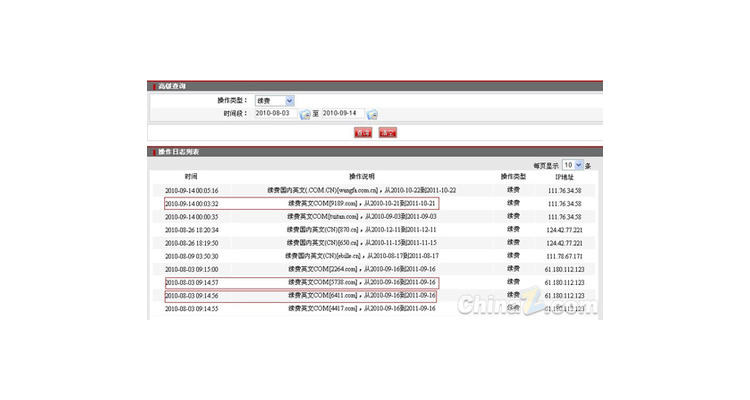Viewport: 750px width, 400px height.
Task: Click the renewal description ending 2011-10-21
Action: coord(362,203)
